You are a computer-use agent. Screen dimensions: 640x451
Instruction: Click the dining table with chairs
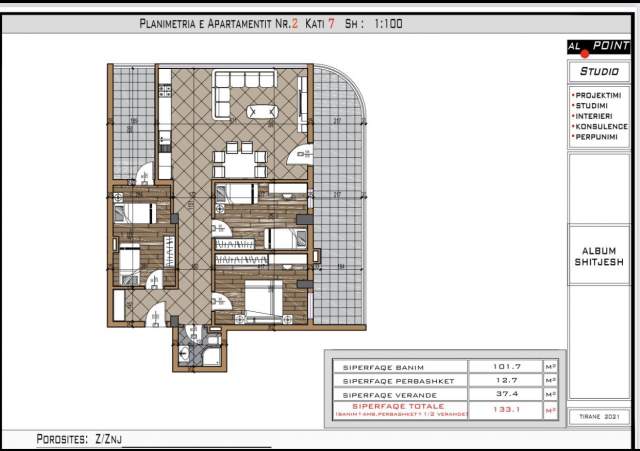(x=240, y=160)
